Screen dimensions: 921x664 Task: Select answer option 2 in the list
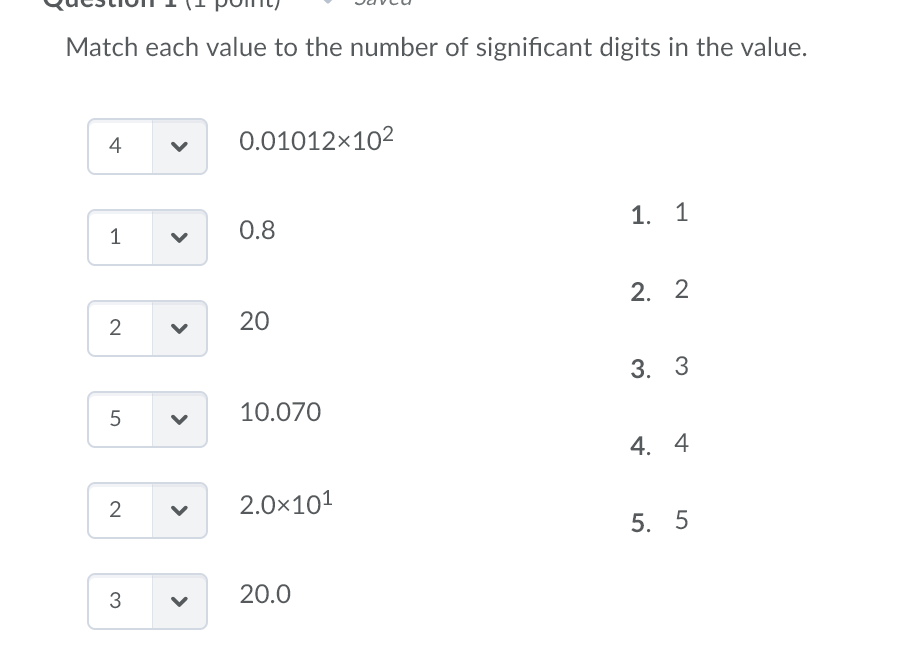(681, 289)
